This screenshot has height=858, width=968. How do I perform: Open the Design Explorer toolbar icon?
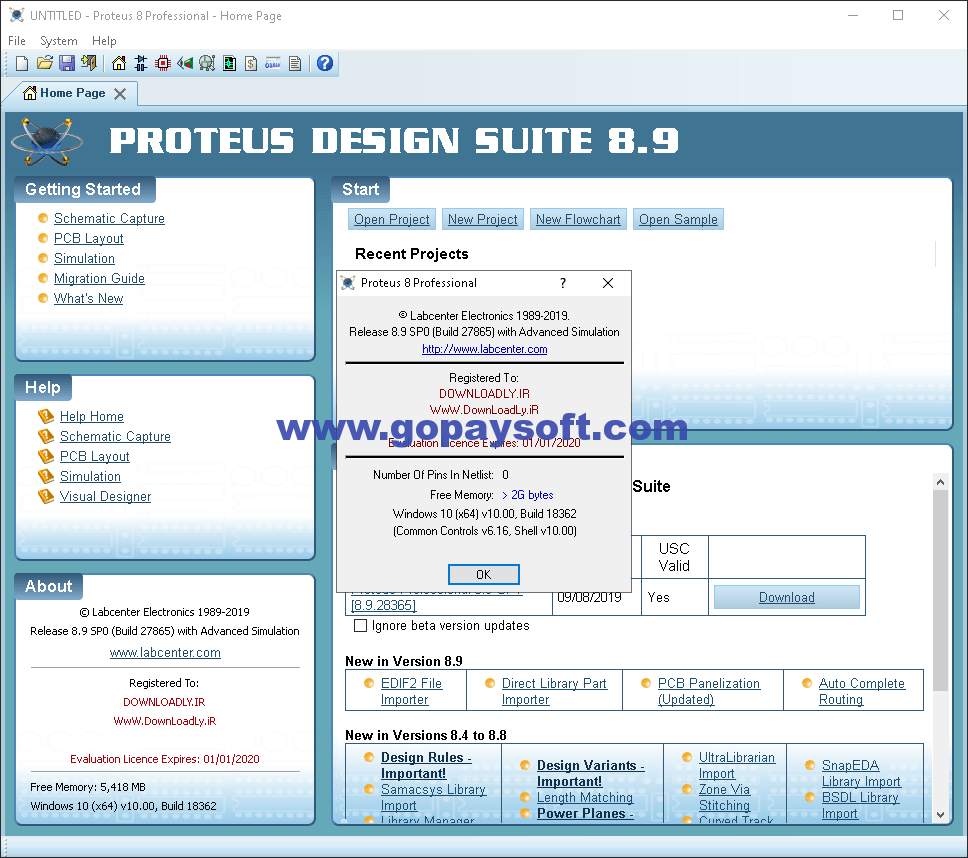coord(229,63)
